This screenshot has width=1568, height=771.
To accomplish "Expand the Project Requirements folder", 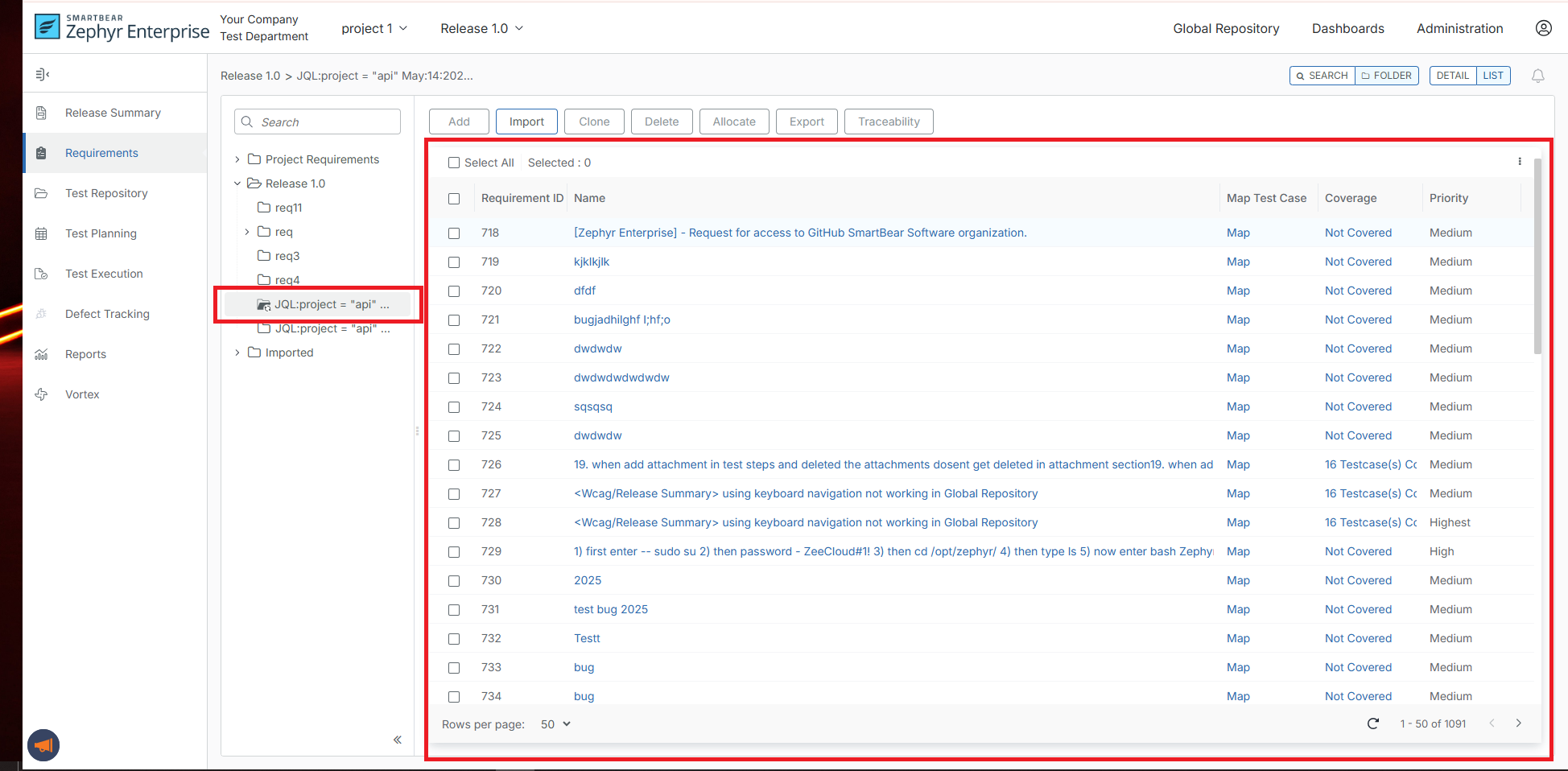I will [237, 159].
